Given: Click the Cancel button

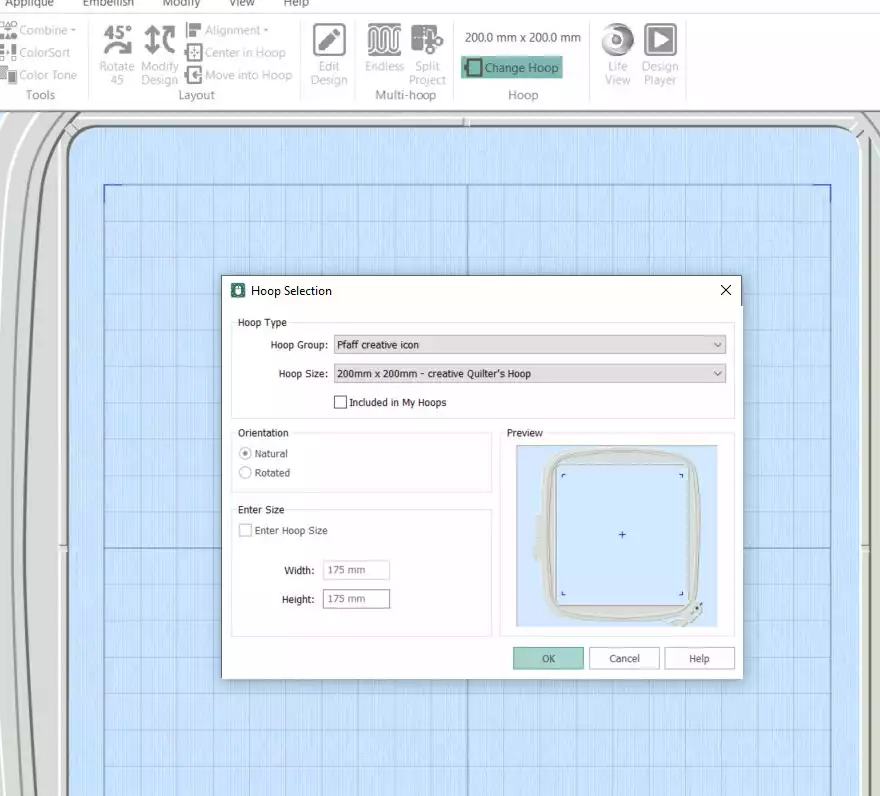Looking at the screenshot, I should [x=624, y=658].
